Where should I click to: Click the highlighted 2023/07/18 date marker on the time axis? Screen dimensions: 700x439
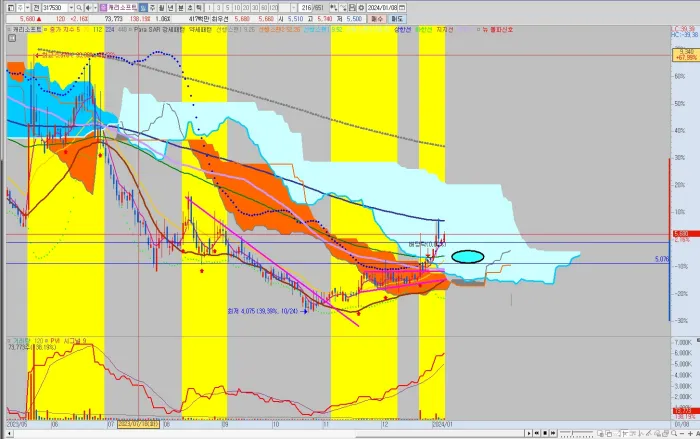[x=138, y=424]
